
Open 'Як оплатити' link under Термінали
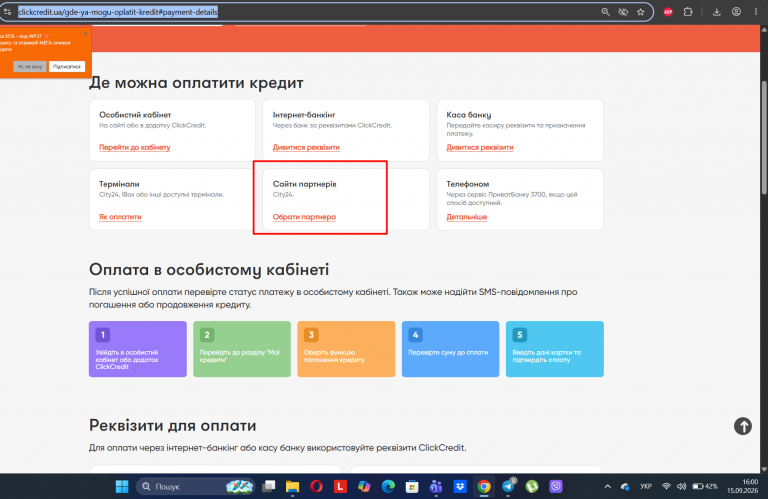pyautogui.click(x=120, y=217)
